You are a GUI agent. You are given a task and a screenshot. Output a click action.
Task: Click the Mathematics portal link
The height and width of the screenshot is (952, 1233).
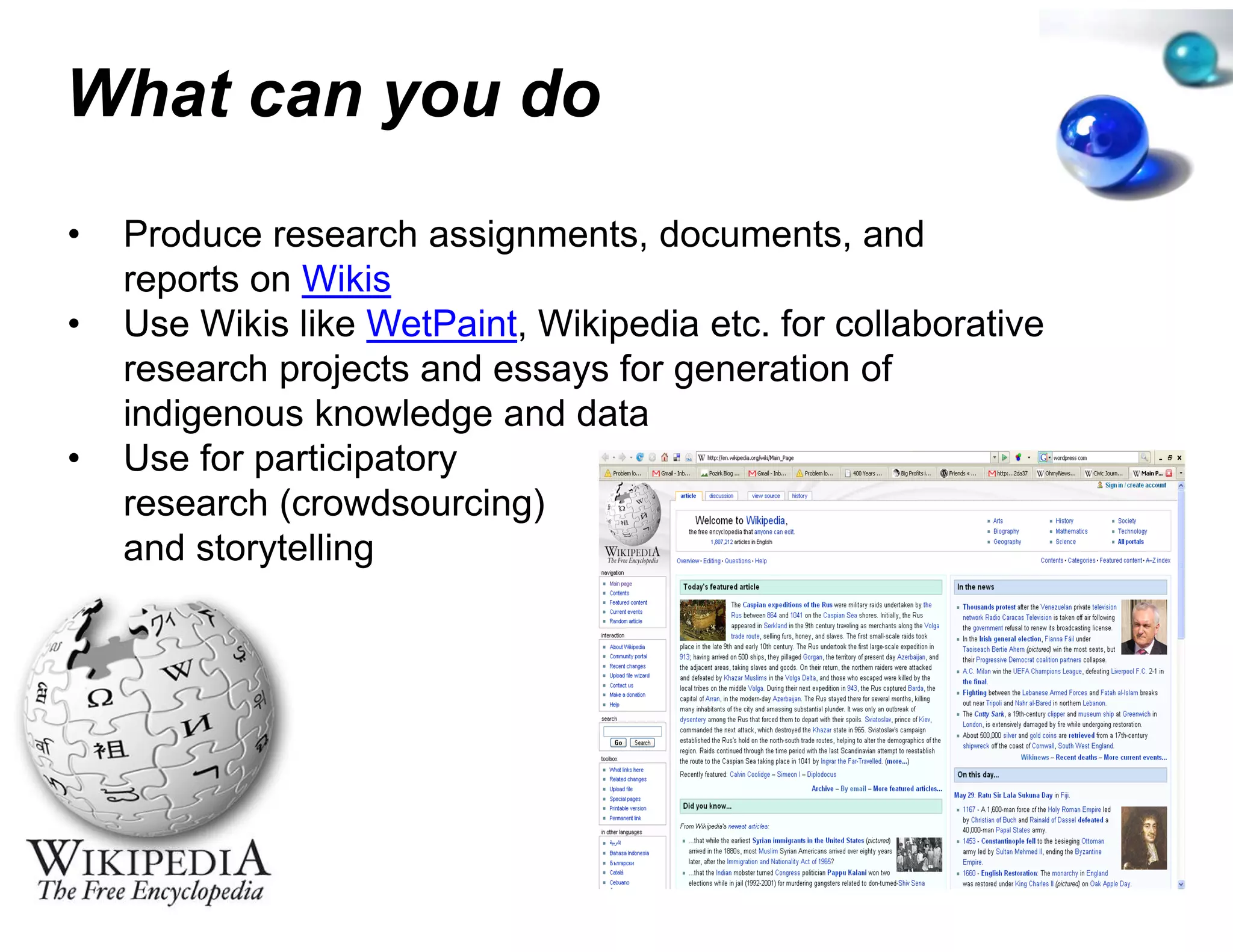1072,531
